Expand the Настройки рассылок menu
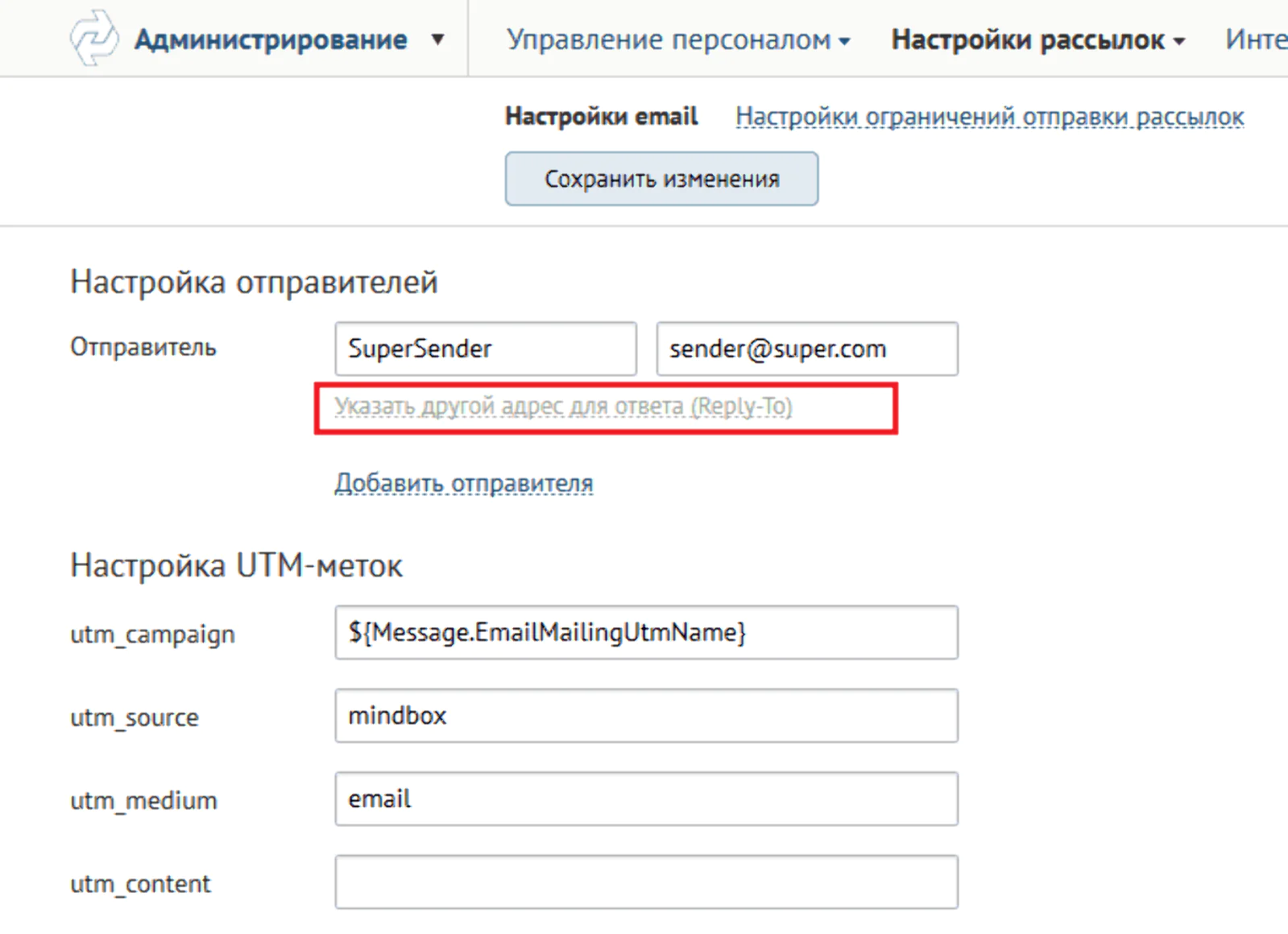Screen dimensions: 1288x934 click(1037, 39)
